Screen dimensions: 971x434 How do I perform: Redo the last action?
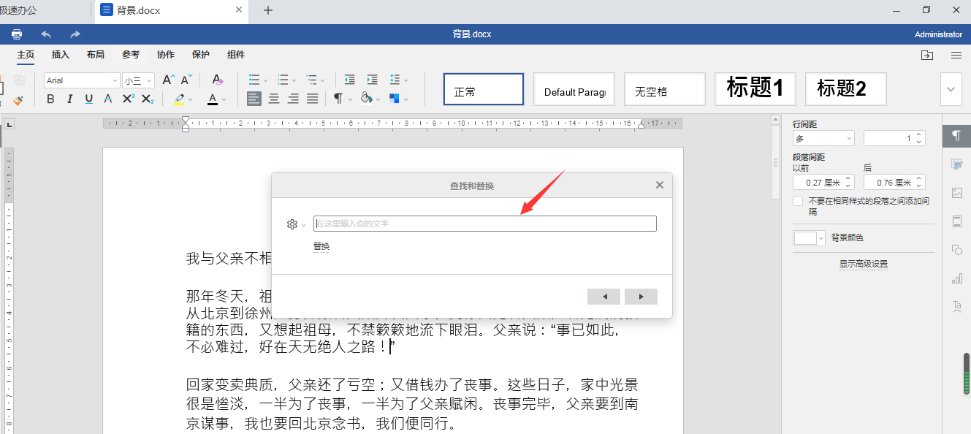click(75, 34)
